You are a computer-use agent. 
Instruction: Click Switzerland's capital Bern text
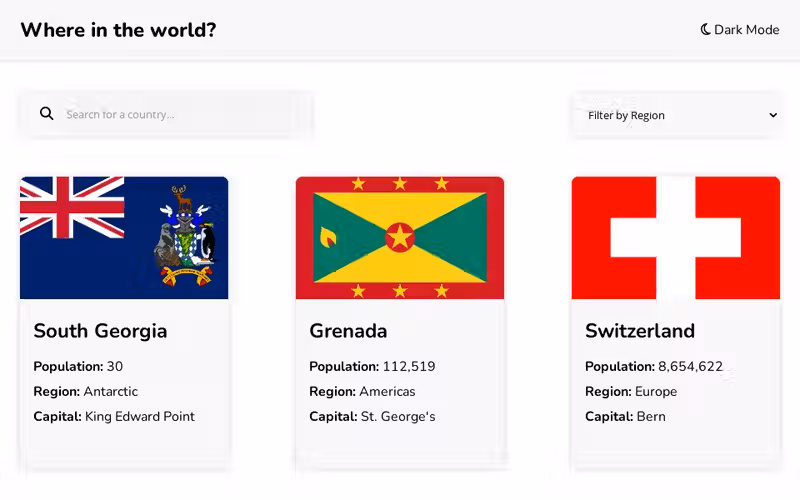651,417
